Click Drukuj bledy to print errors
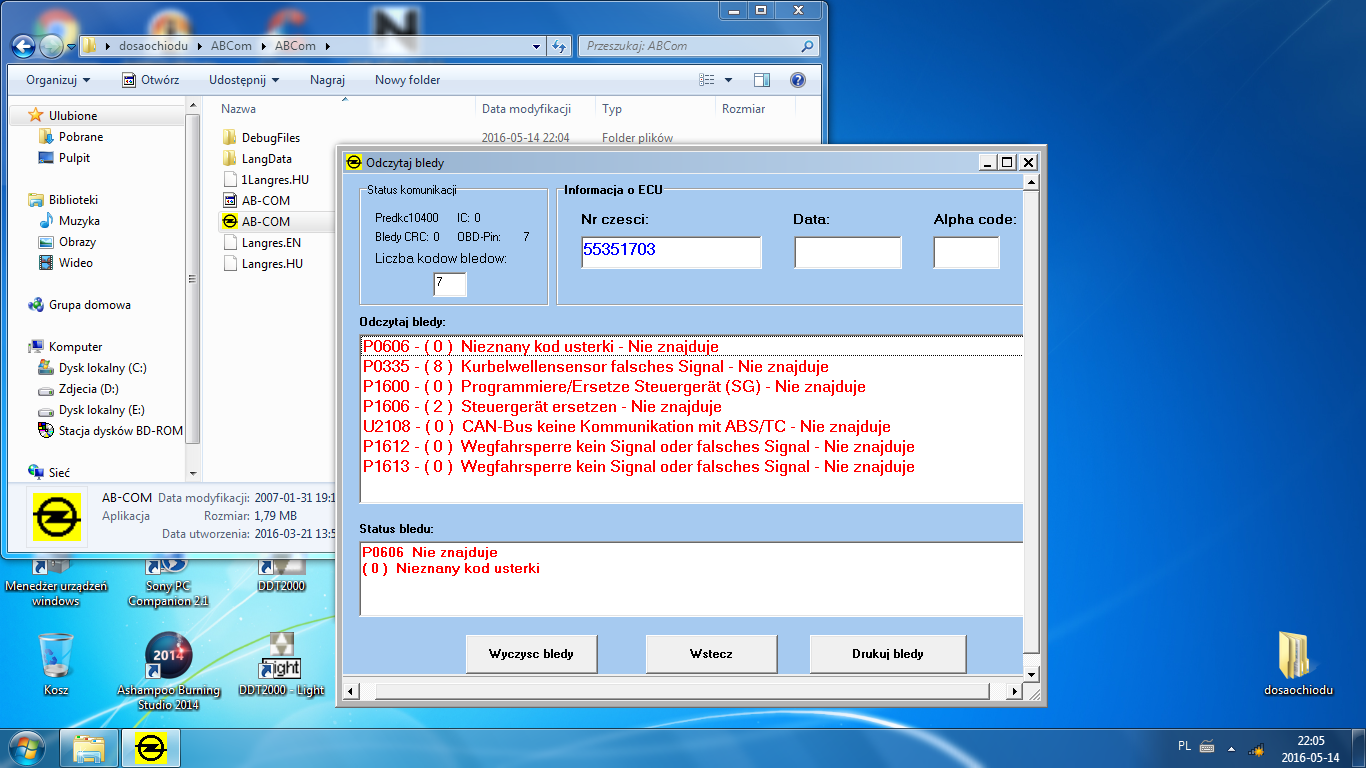This screenshot has width=1366, height=768. tap(887, 654)
